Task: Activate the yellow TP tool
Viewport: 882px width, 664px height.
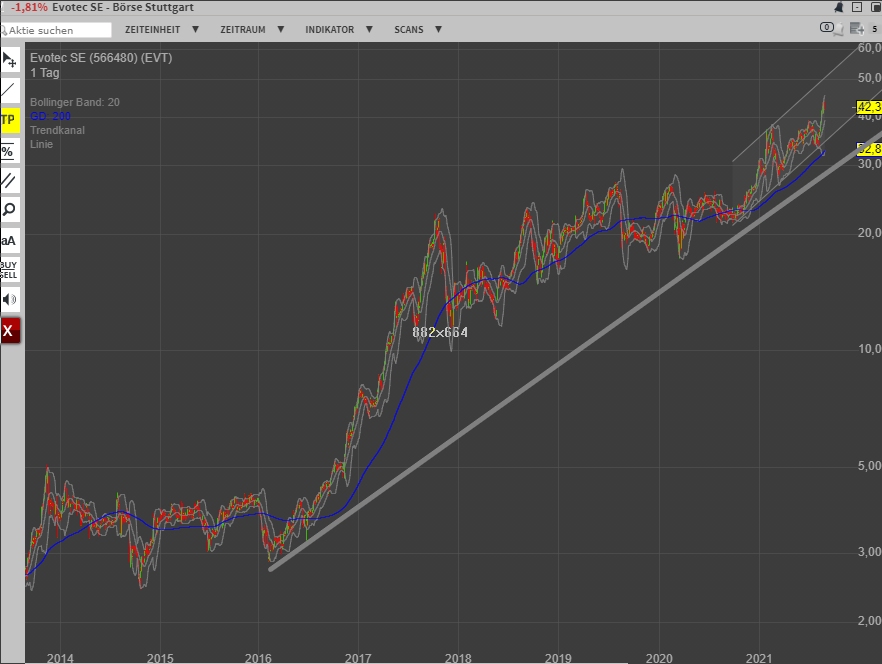Action: click(x=10, y=120)
